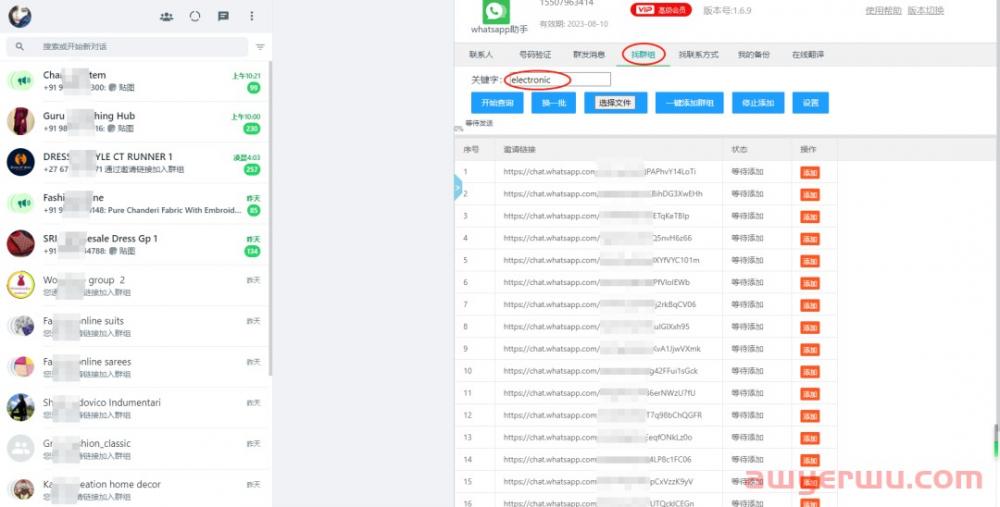
Task: Open the 设置 settings button
Action: pyautogui.click(x=811, y=103)
